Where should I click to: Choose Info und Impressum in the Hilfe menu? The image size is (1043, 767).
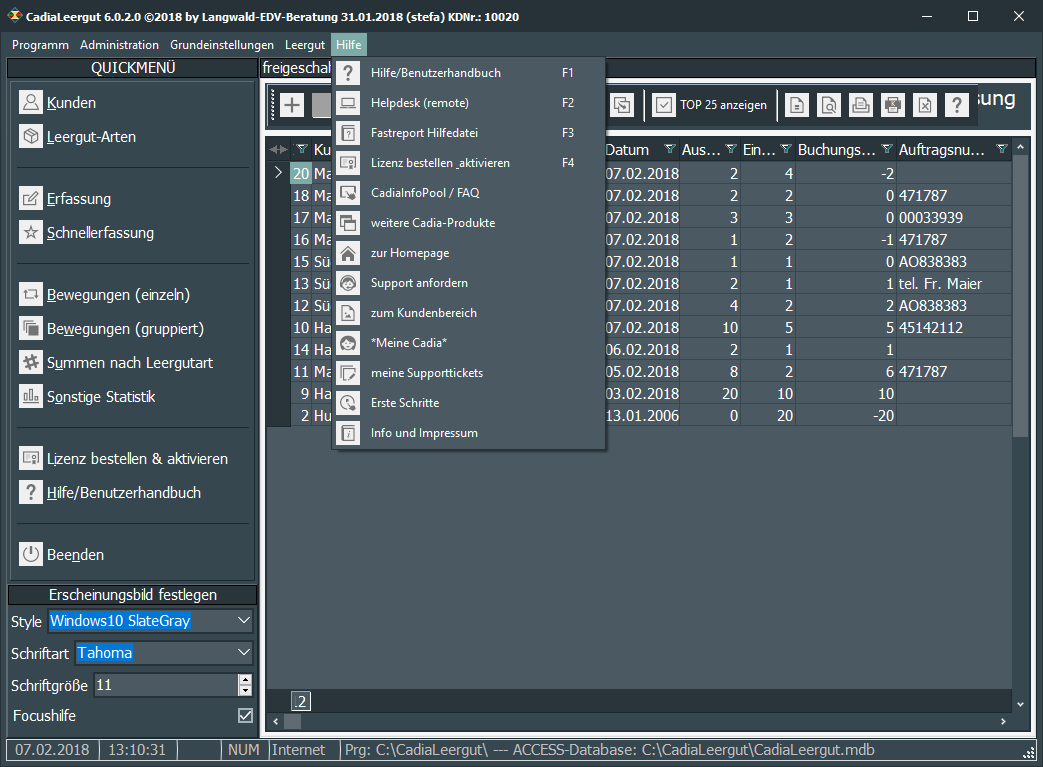tap(424, 433)
